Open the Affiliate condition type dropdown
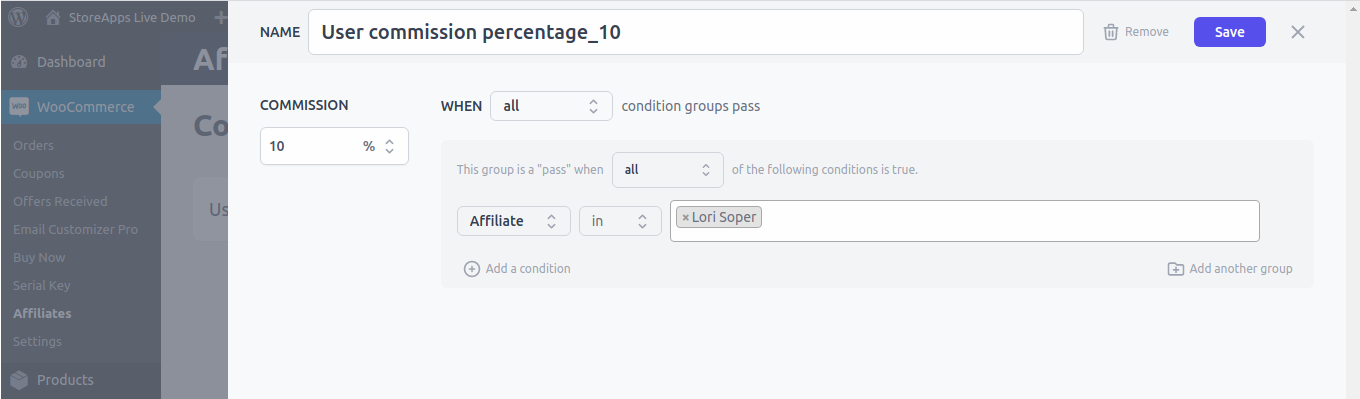1360x399 pixels. coord(514,221)
